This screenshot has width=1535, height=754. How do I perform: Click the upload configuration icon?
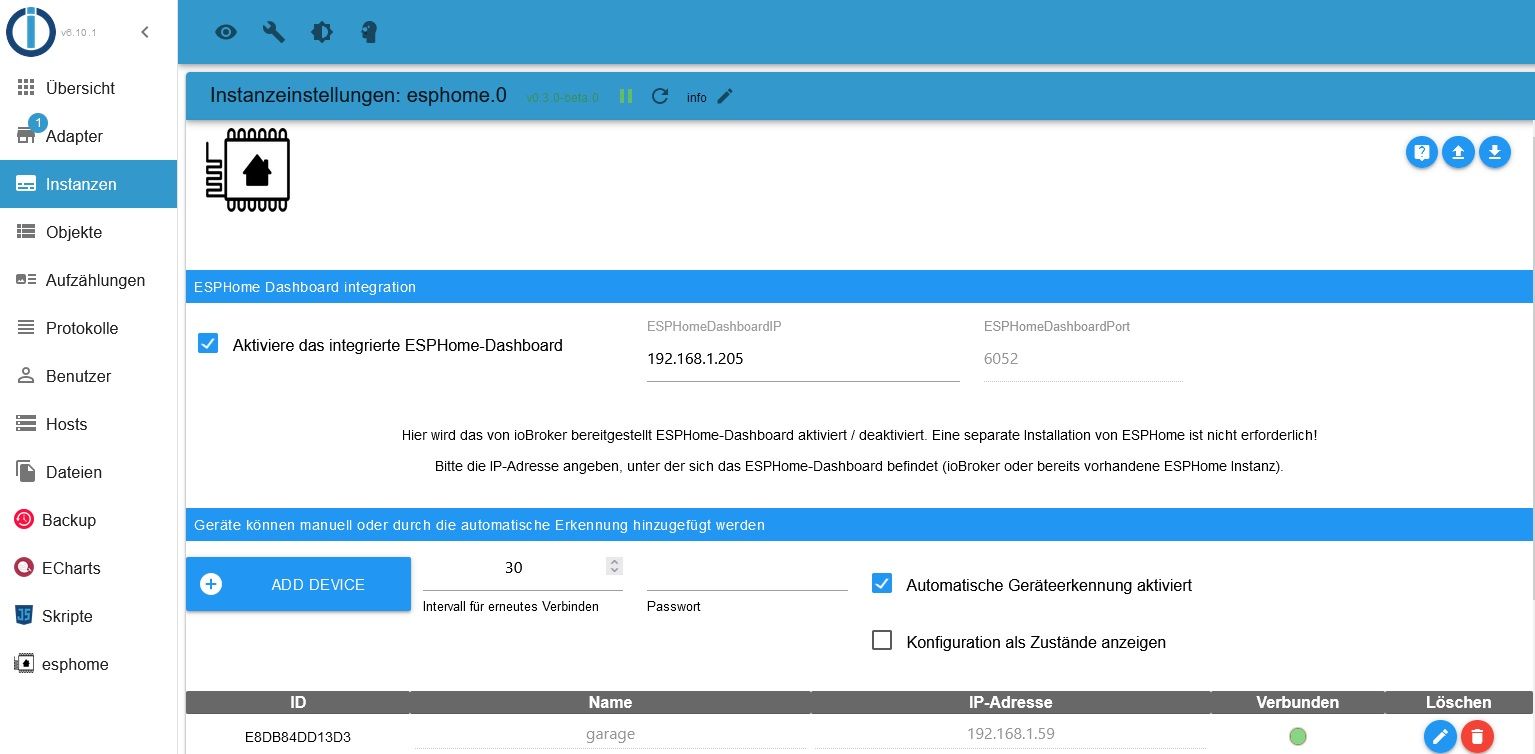tap(1459, 152)
